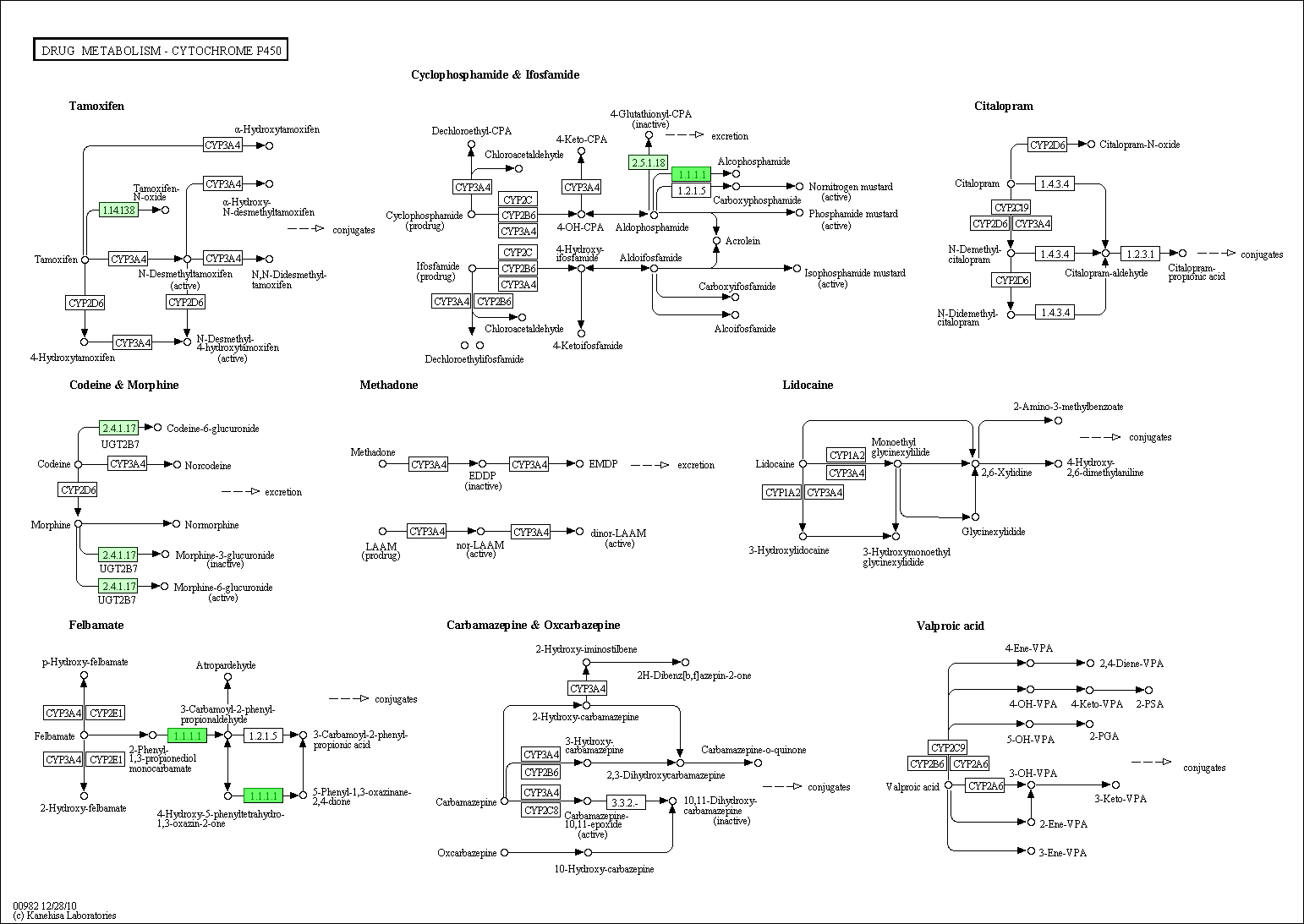The height and width of the screenshot is (924, 1304).
Task: Click the 4-Glutathionyl-CPA compound circle
Action: click(x=649, y=134)
